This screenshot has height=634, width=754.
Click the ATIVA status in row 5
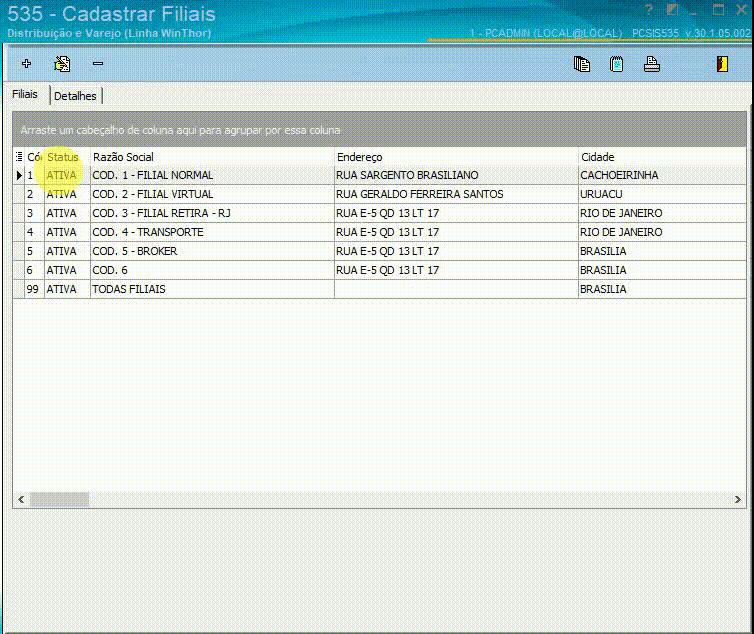coord(67,251)
